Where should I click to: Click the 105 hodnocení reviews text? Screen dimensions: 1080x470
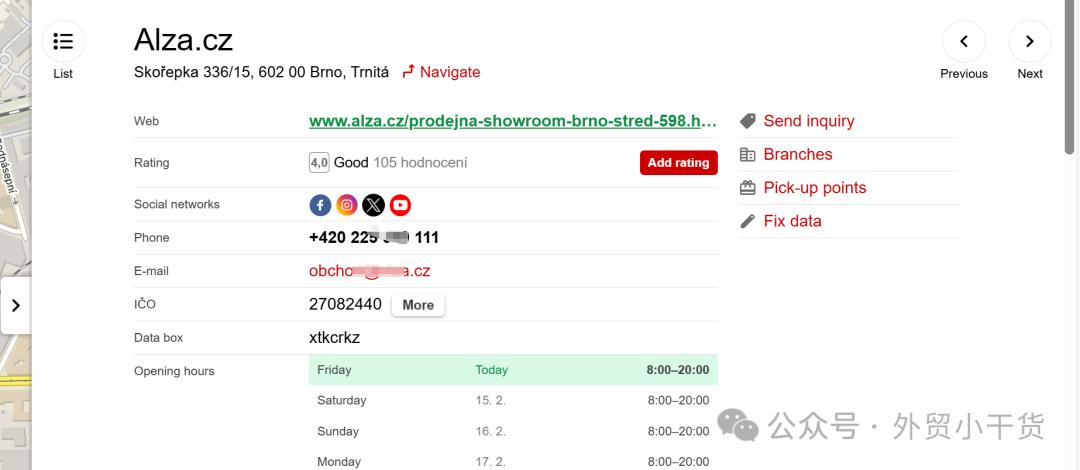click(x=420, y=163)
